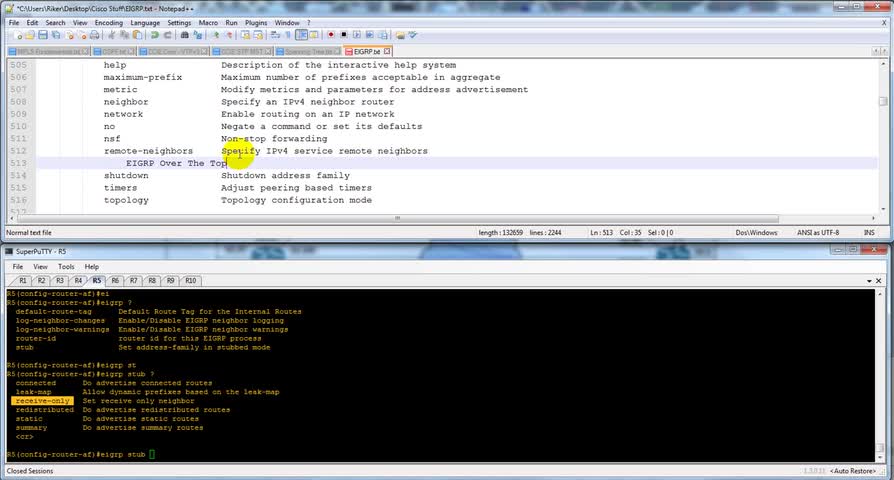Click the highlighted 'receive-only' terminal text
This screenshot has height=480, width=894.
coord(43,401)
